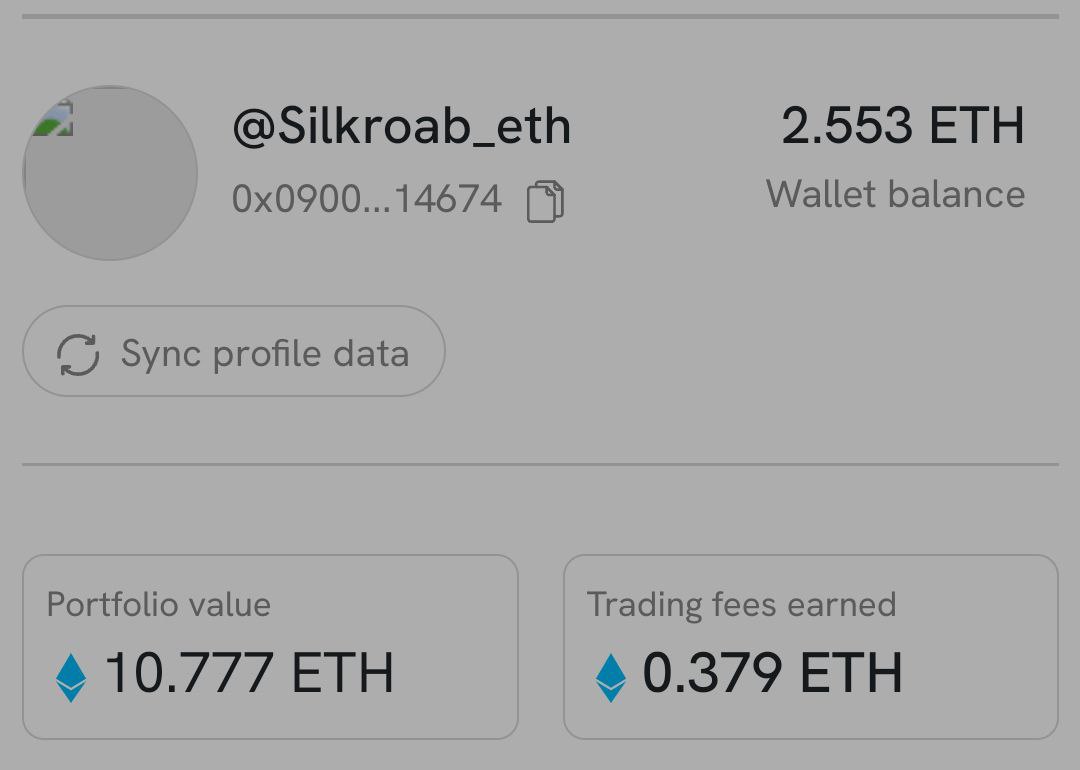Open the @Silkroab_eth username
The height and width of the screenshot is (770, 1080).
tap(402, 127)
